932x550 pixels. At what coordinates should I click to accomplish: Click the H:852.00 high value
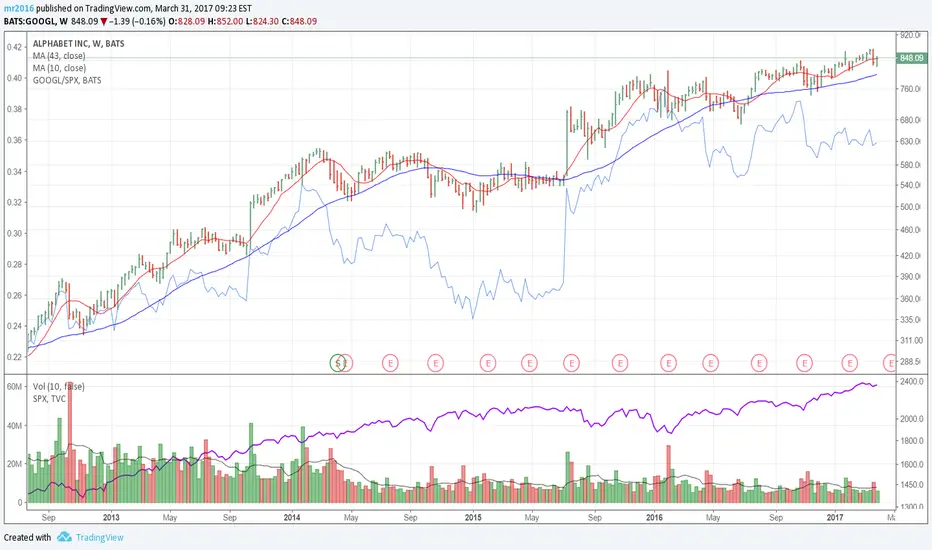226,21
